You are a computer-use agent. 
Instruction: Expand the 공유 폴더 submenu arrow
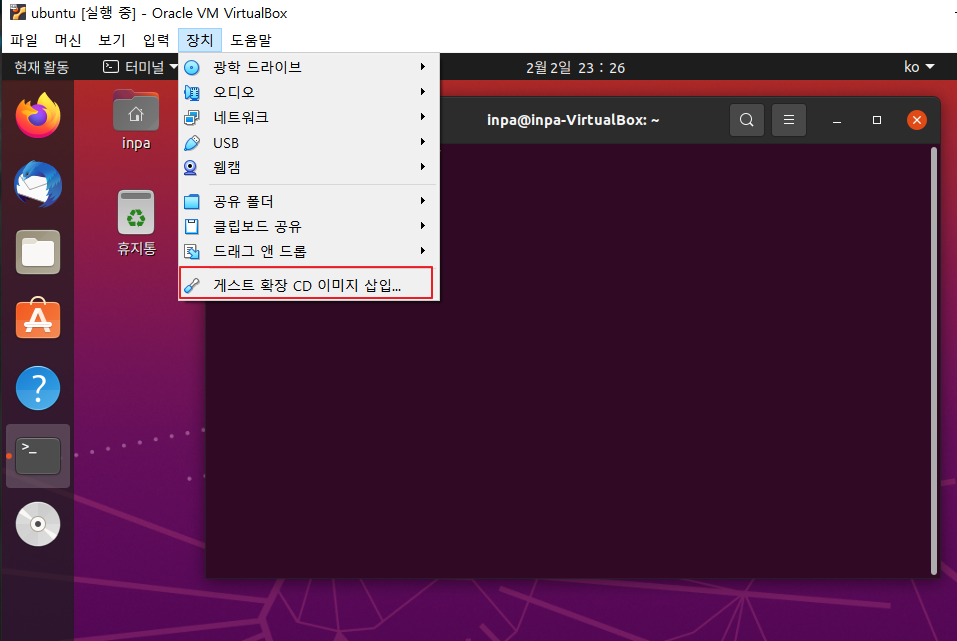(x=422, y=201)
